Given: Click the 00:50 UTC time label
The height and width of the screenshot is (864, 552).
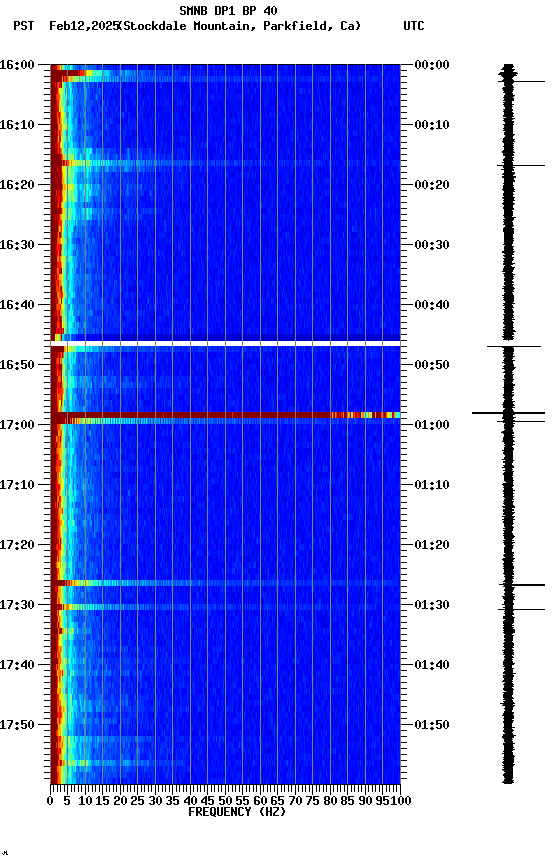Looking at the screenshot, I should [432, 365].
